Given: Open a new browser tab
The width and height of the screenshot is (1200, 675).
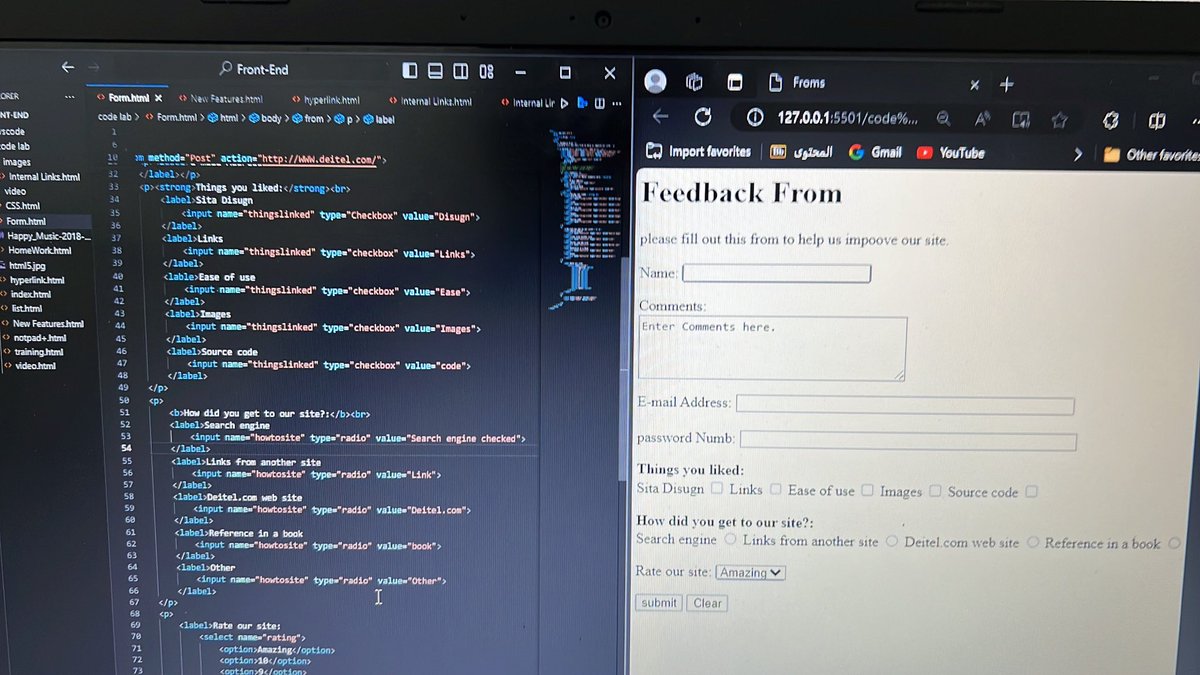Looking at the screenshot, I should [x=1007, y=85].
